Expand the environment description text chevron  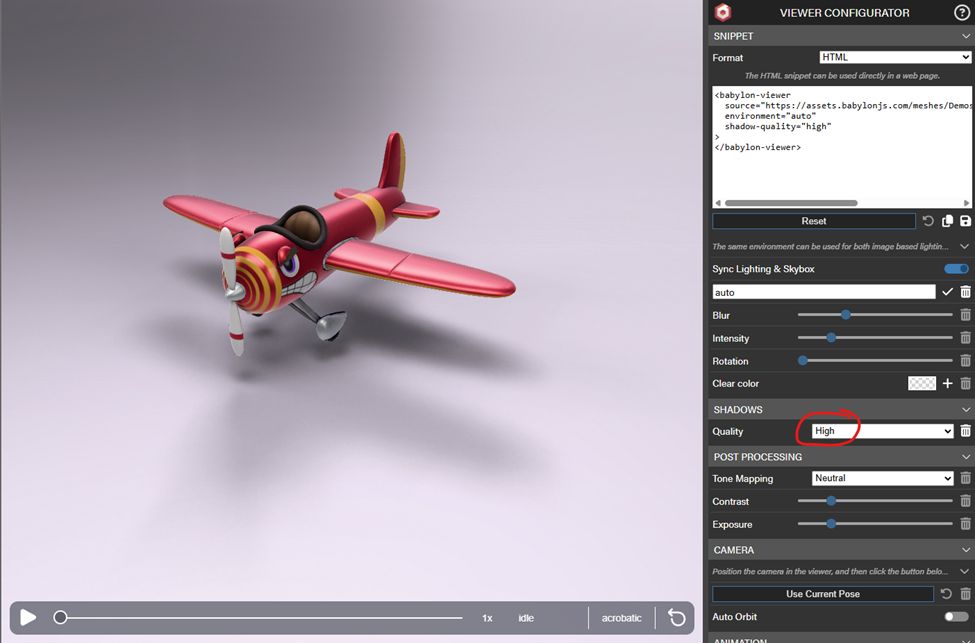(964, 246)
